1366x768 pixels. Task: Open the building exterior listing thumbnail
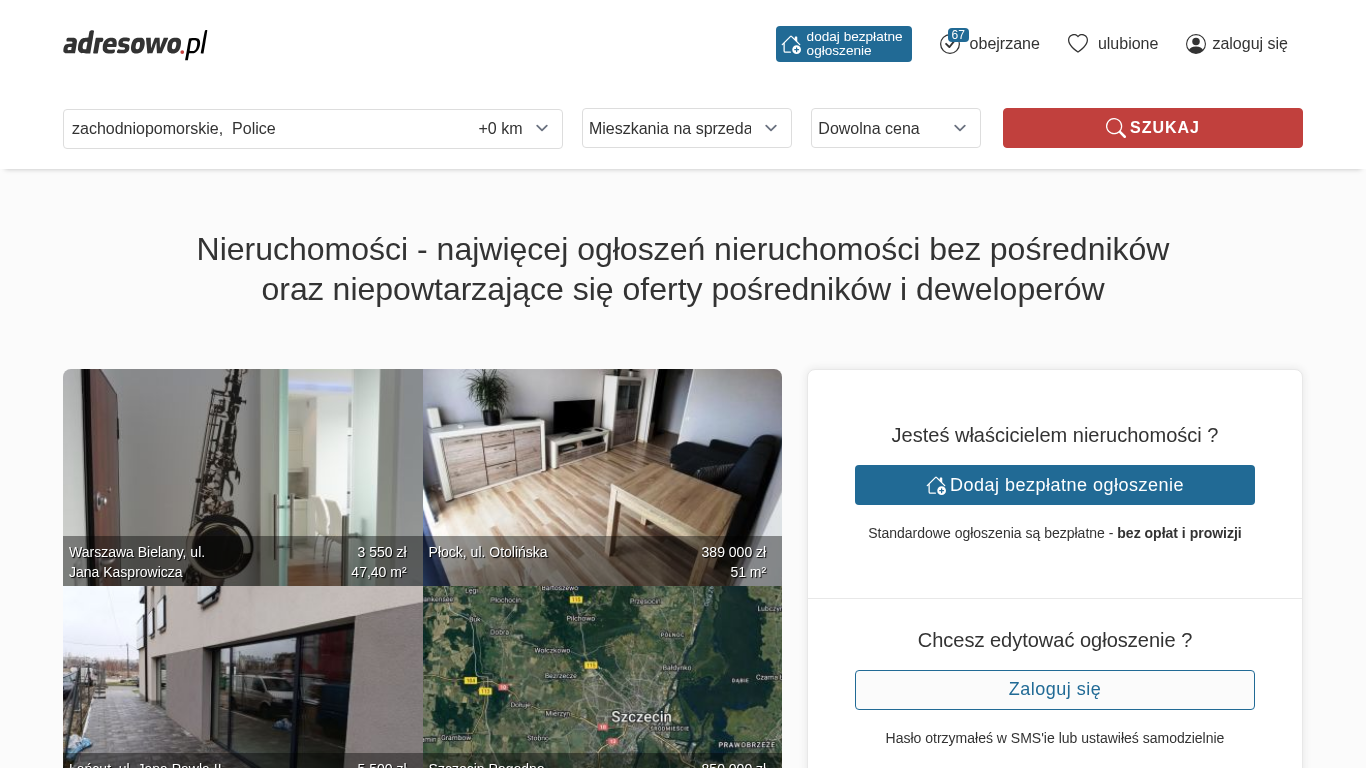[242, 670]
